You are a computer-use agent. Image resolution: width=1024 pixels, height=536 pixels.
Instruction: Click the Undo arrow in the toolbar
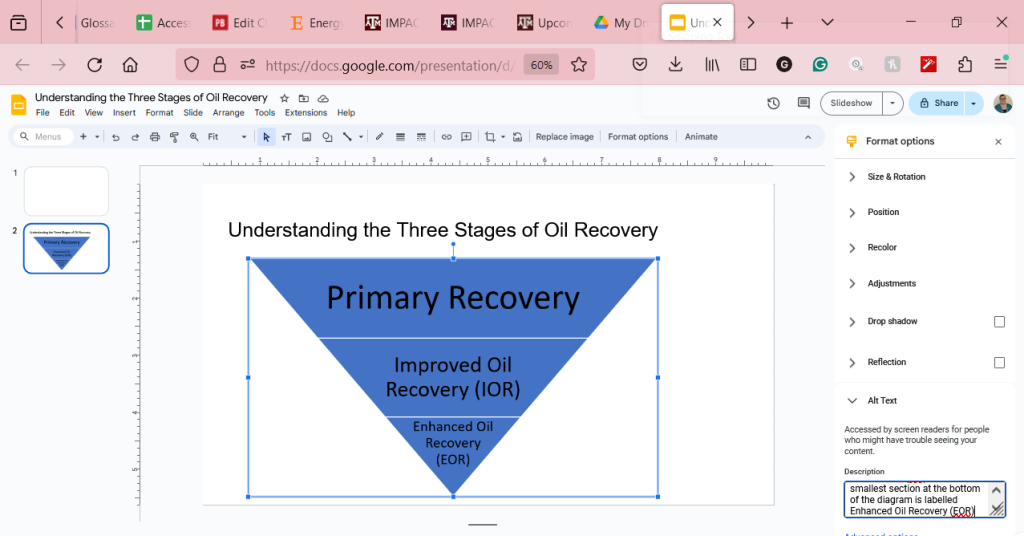click(x=116, y=137)
